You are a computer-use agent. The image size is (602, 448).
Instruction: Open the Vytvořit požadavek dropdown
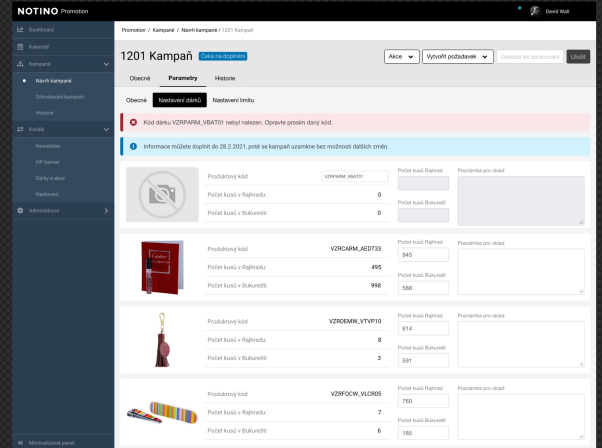click(x=458, y=57)
